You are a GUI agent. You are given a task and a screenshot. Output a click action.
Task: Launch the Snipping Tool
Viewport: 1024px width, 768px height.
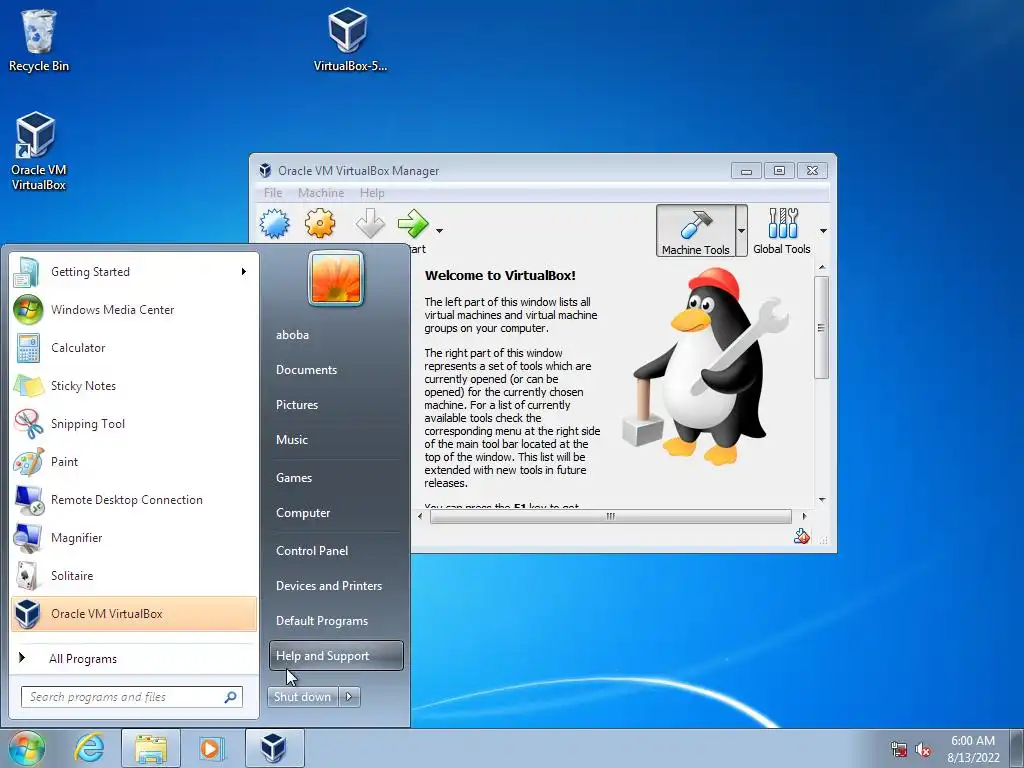pyautogui.click(x=134, y=423)
